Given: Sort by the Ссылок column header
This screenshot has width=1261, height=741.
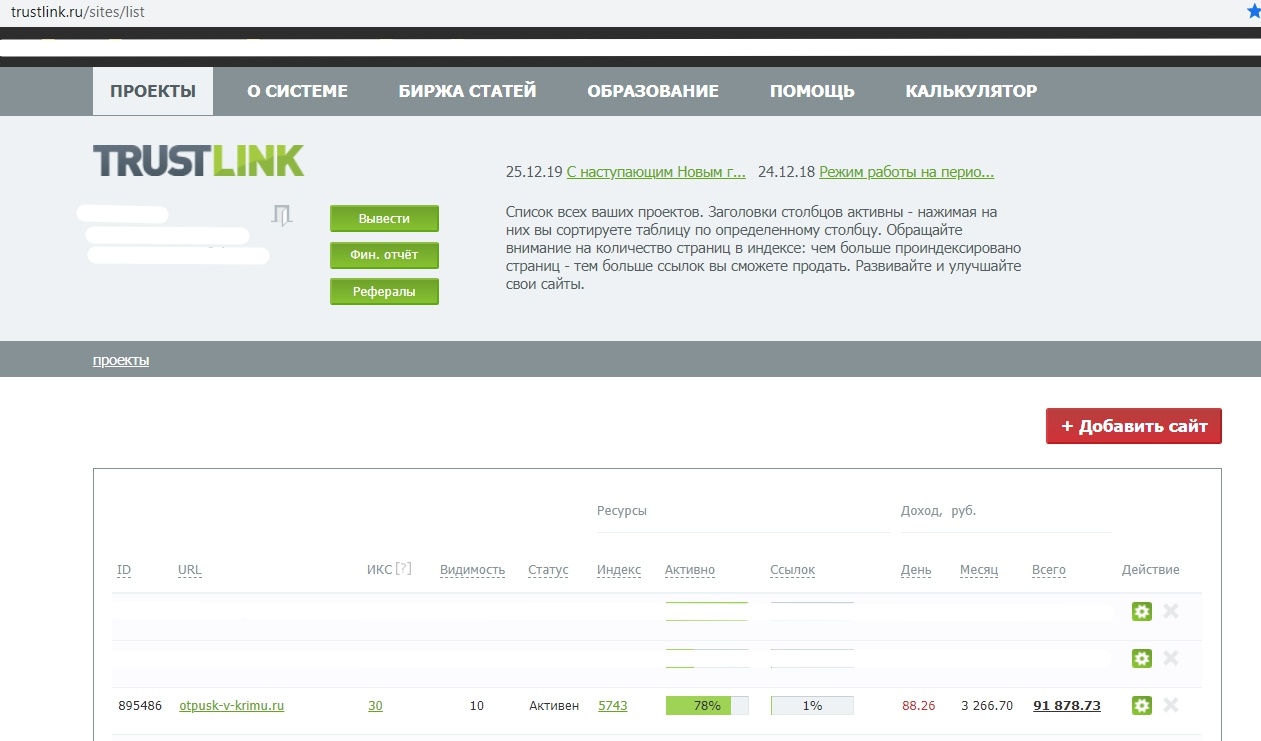Looking at the screenshot, I should tap(793, 570).
